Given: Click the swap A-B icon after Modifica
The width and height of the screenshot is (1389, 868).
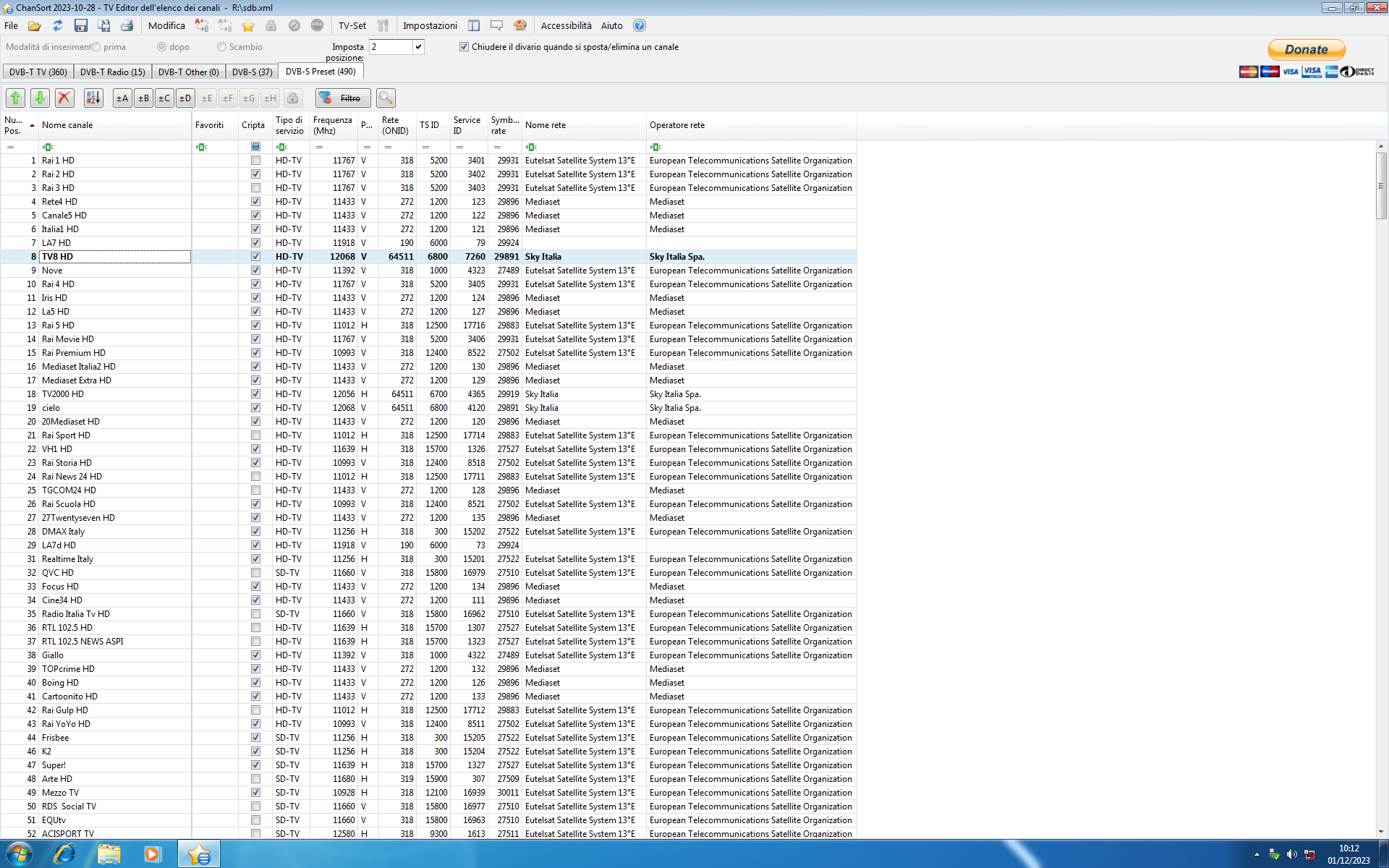Looking at the screenshot, I should 202,25.
